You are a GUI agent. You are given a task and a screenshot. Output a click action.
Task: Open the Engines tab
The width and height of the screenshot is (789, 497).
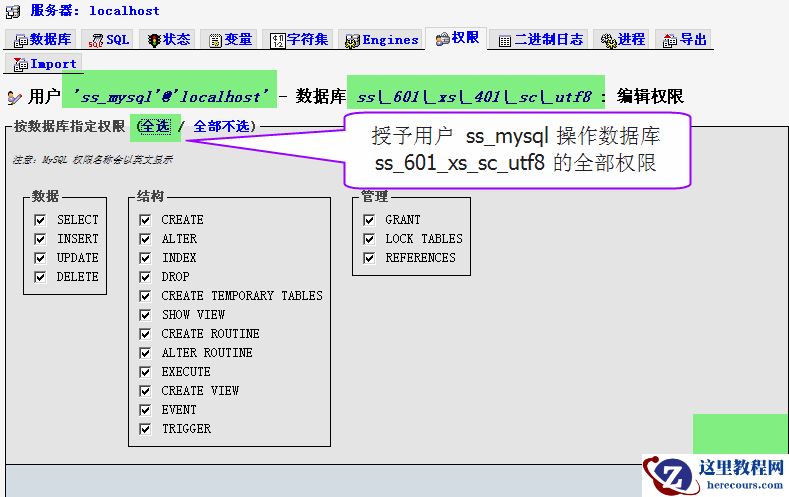click(381, 39)
